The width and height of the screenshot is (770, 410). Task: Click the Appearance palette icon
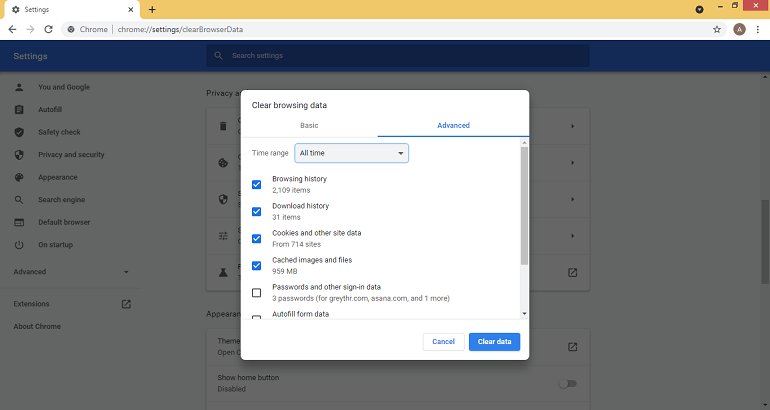[x=19, y=177]
